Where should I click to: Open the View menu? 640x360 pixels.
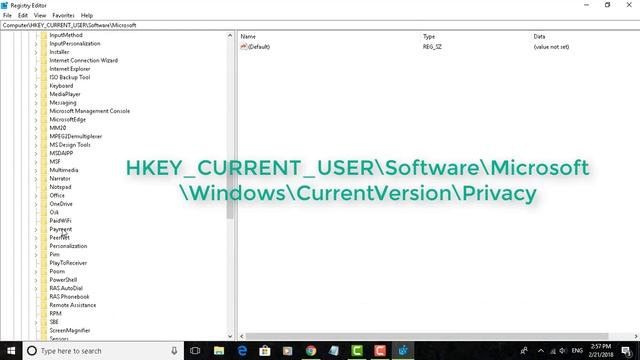pyautogui.click(x=40, y=15)
